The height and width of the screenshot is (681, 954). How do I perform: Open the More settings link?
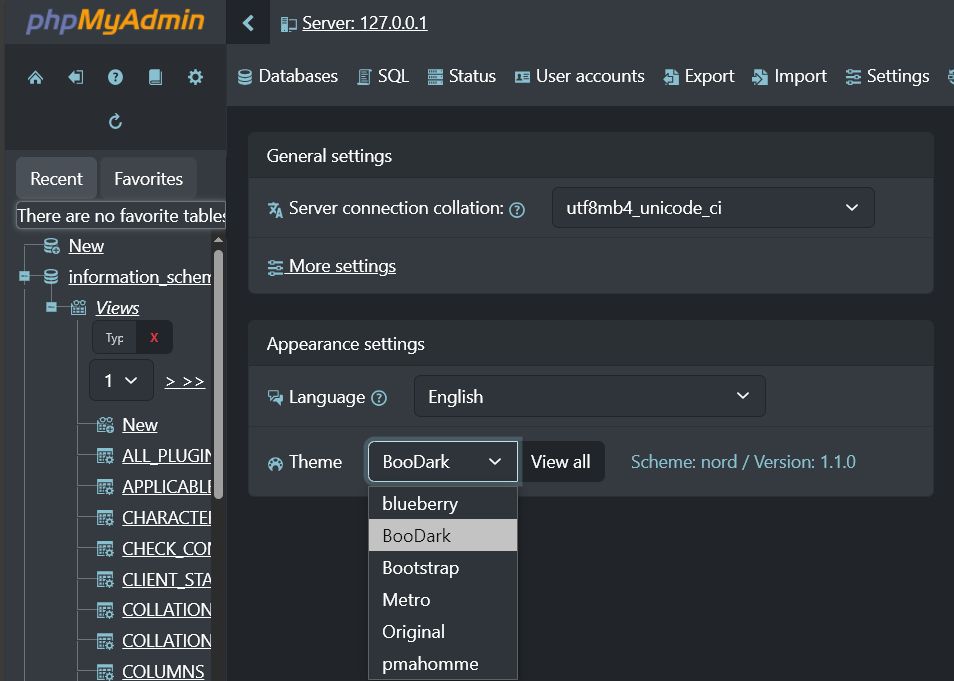343,266
